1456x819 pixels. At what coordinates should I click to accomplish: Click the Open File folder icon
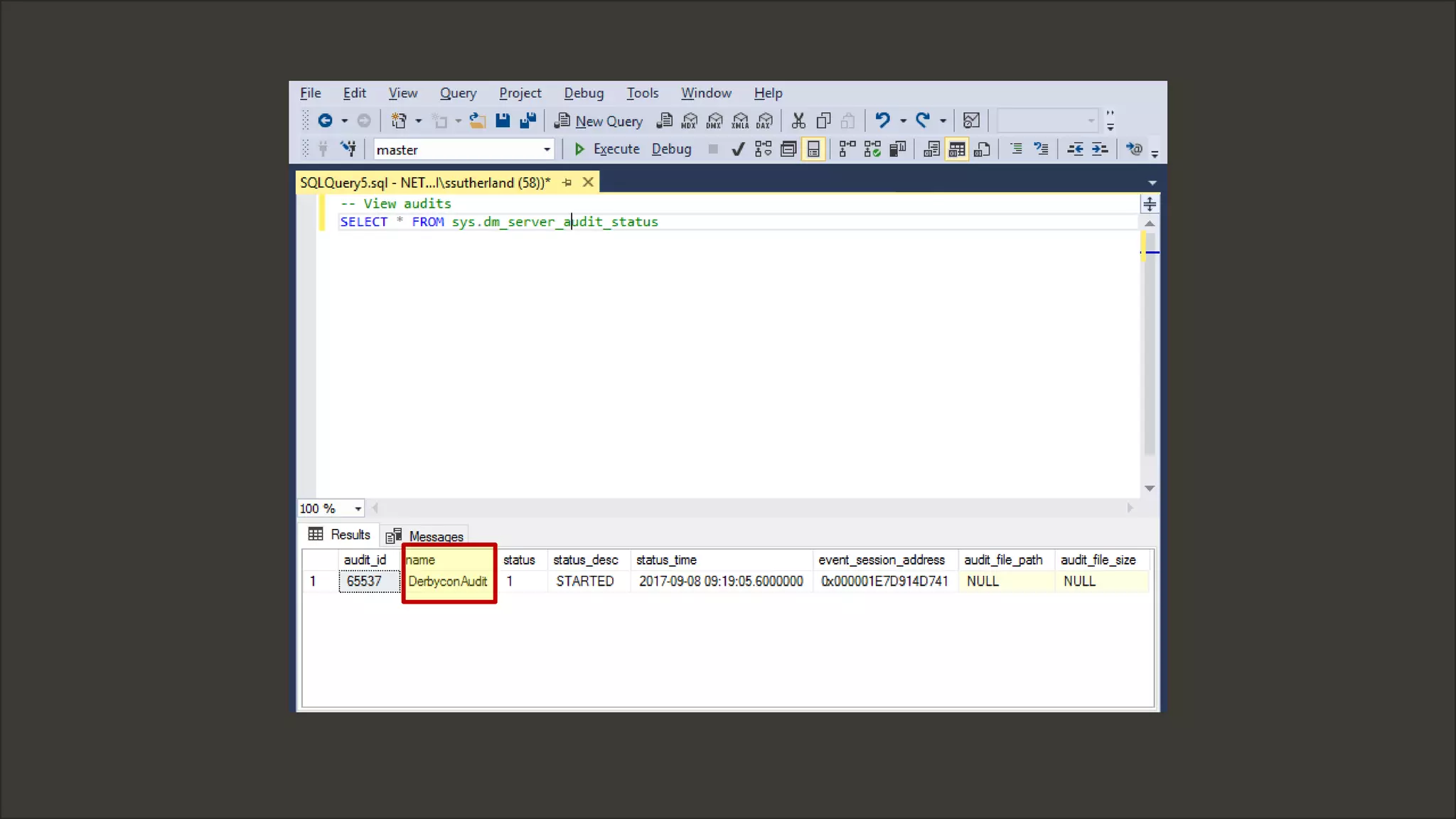(x=477, y=121)
